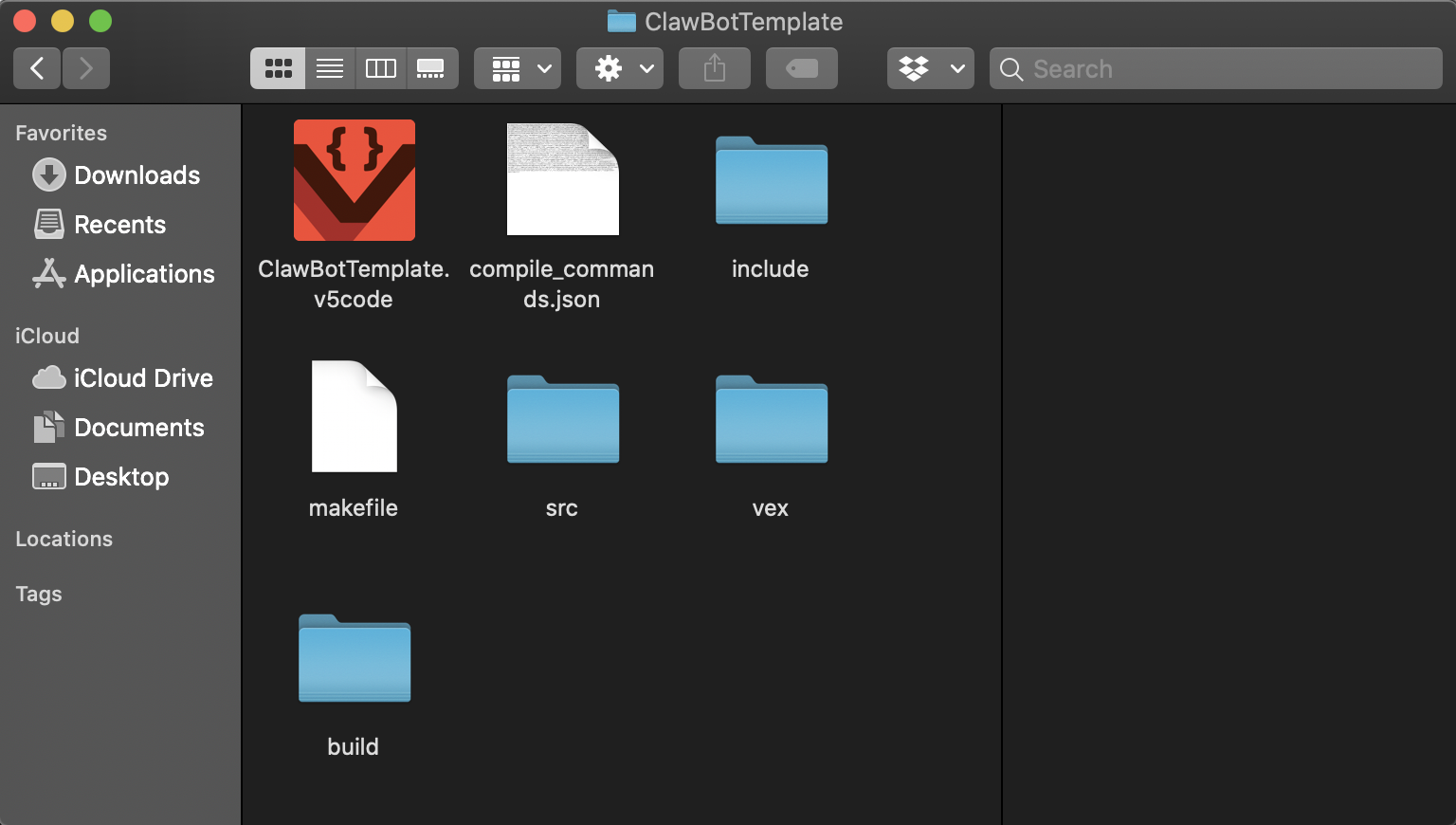Click the Tag button in the toolbar
The width and height of the screenshot is (1456, 825).
[801, 68]
